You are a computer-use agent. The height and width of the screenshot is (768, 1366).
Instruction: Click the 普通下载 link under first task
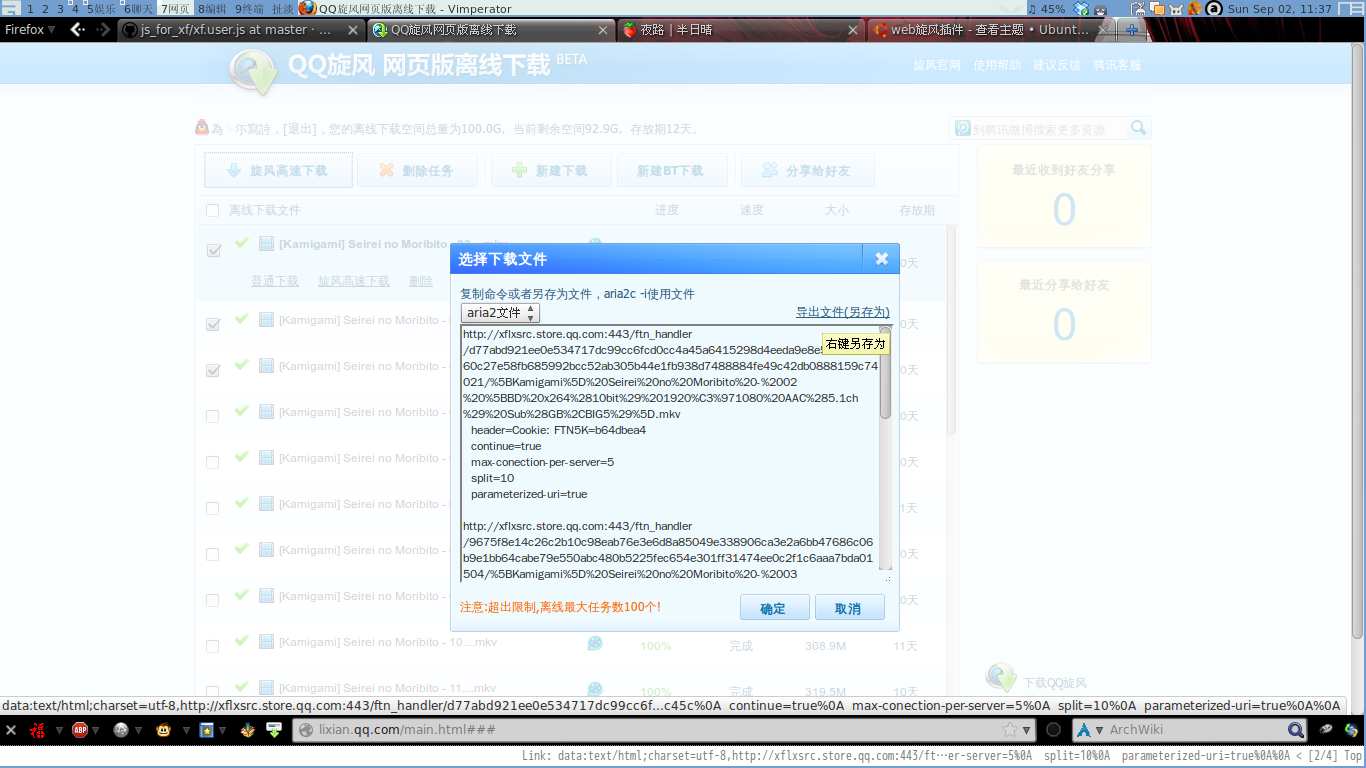275,281
